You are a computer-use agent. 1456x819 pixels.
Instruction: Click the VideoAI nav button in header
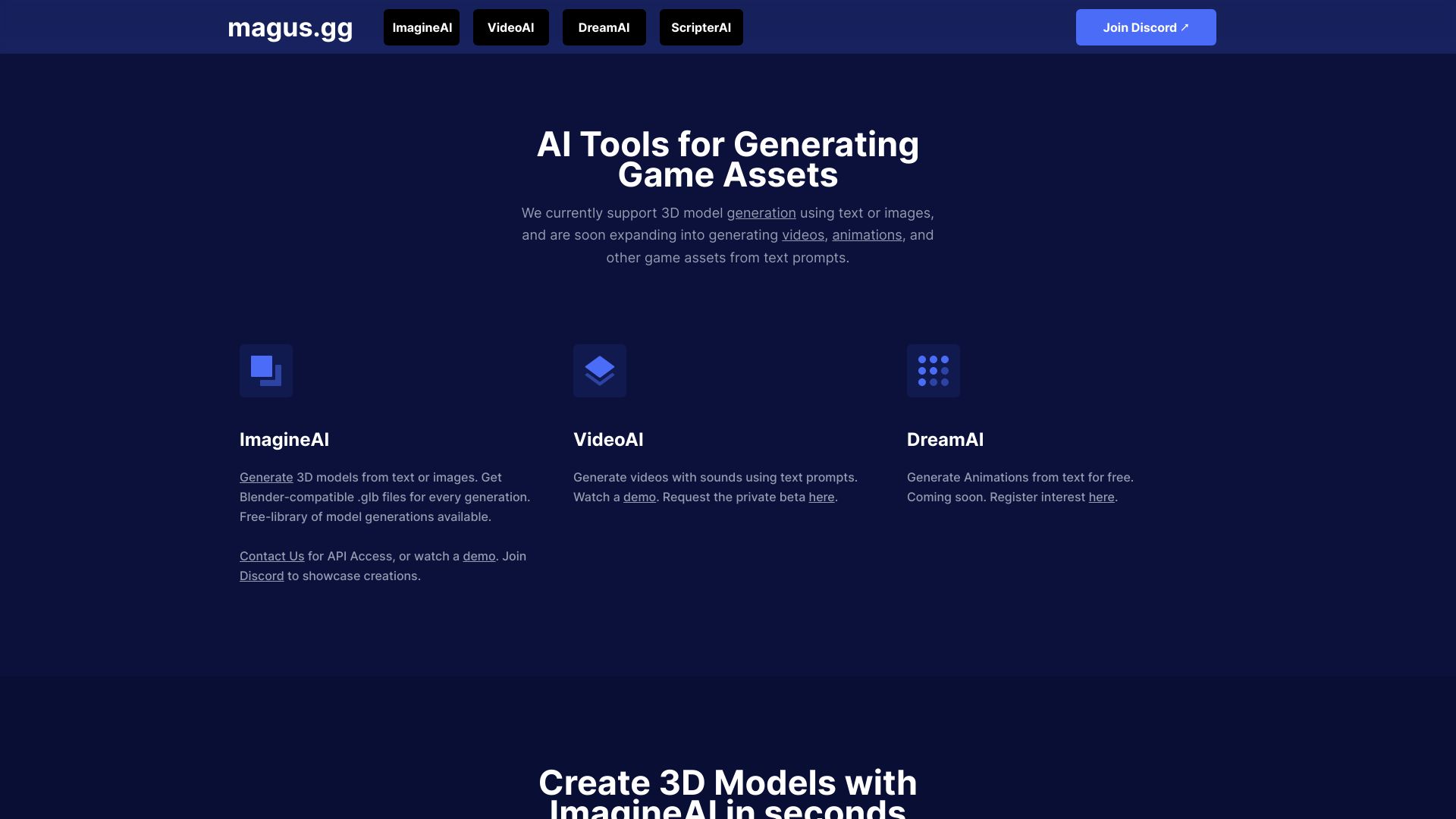(510, 27)
